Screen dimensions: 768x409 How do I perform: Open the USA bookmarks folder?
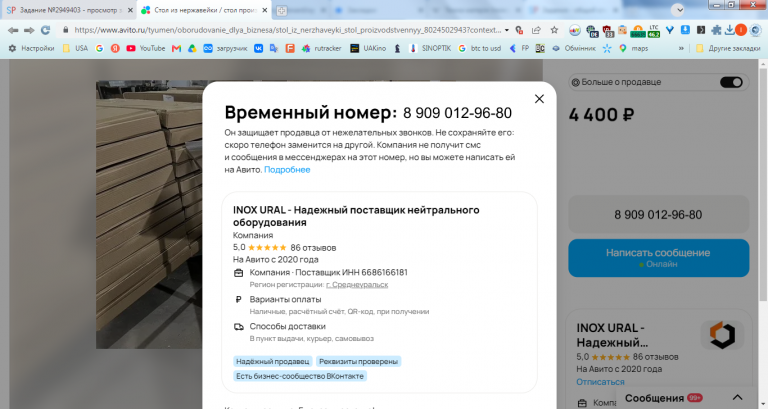[x=75, y=48]
